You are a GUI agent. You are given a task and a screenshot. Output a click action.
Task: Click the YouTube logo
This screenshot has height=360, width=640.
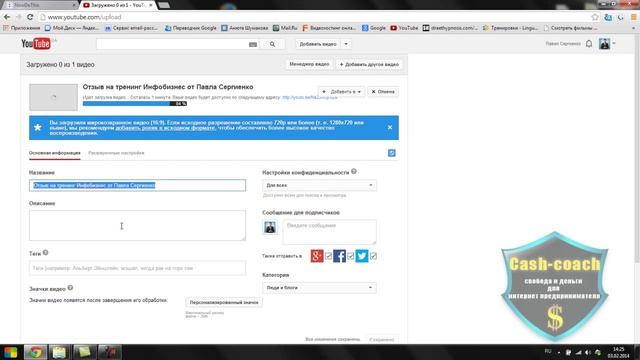click(x=36, y=43)
